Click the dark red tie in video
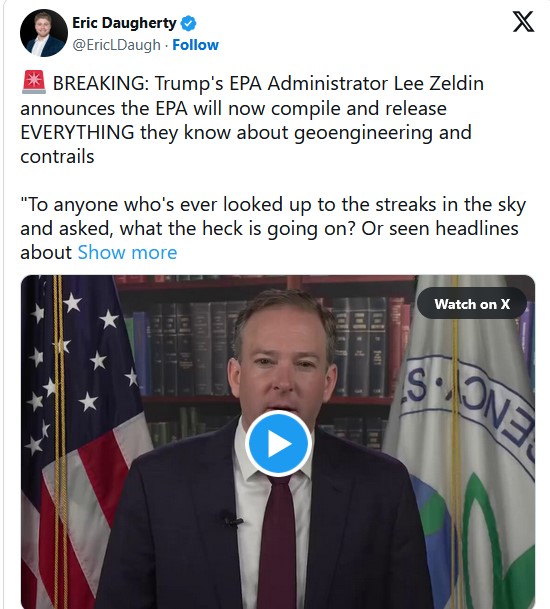This screenshot has width=550, height=609. point(277,542)
